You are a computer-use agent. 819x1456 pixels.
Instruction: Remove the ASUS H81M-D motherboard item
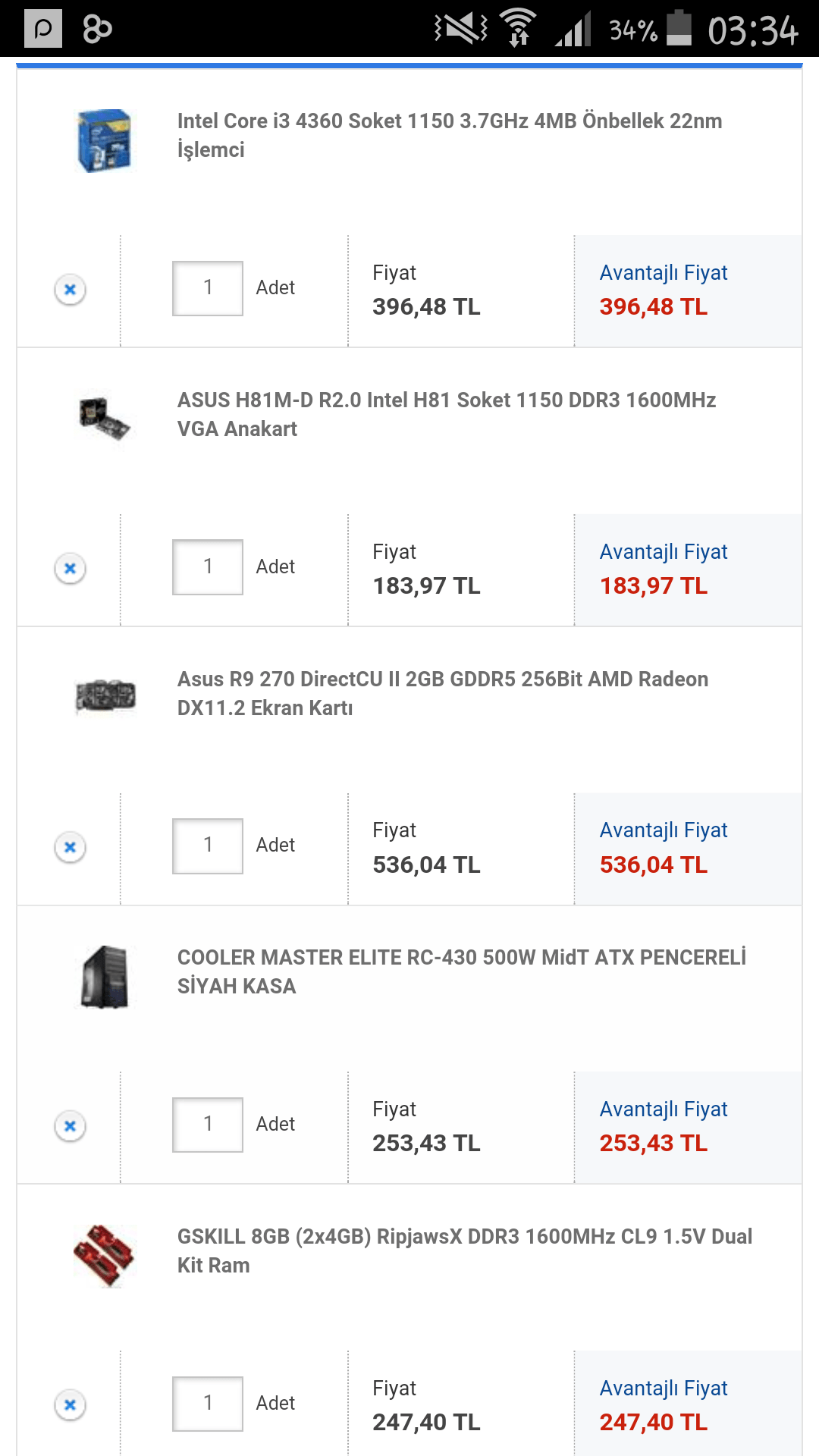coord(70,568)
